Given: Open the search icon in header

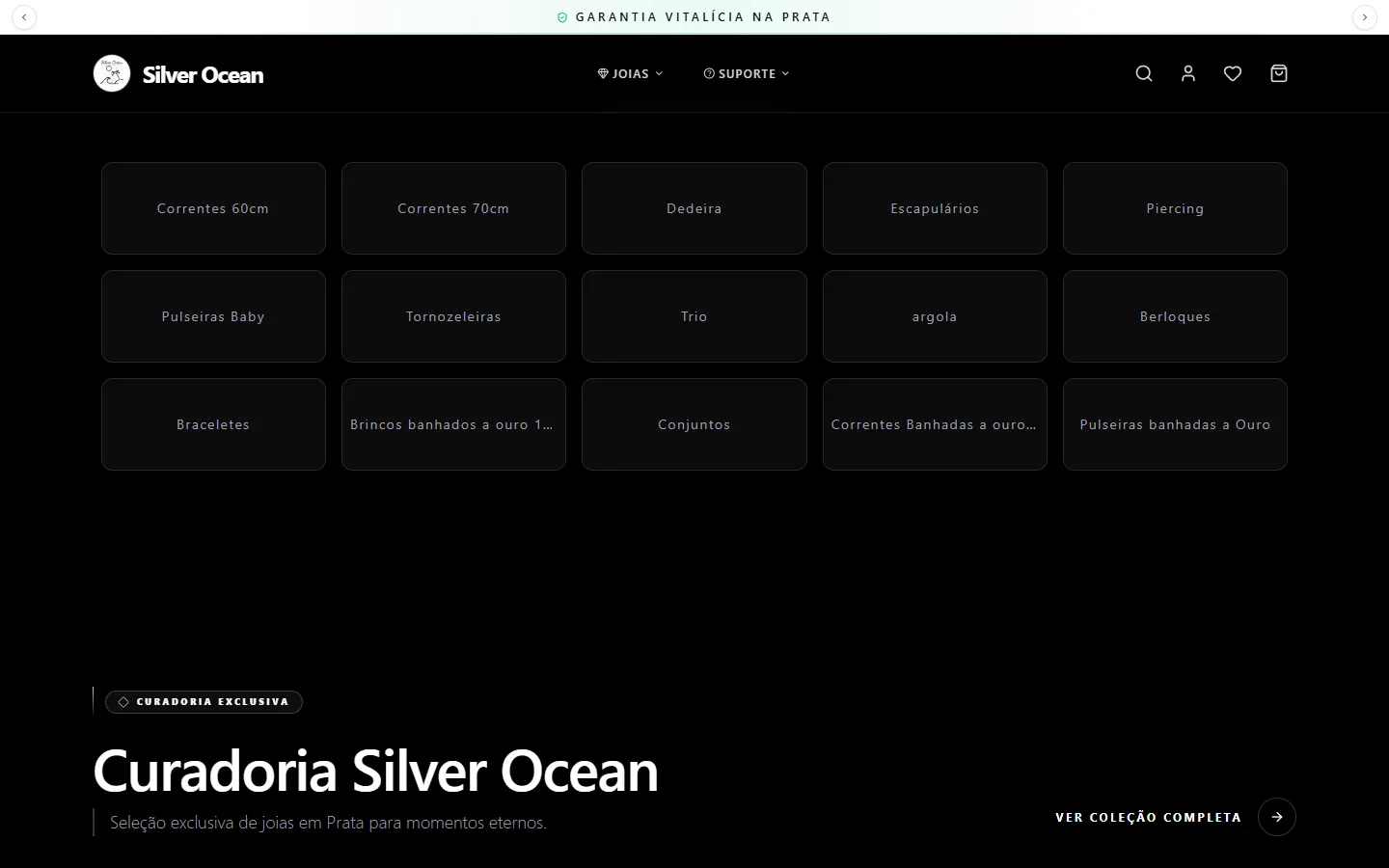Looking at the screenshot, I should pos(1144,73).
